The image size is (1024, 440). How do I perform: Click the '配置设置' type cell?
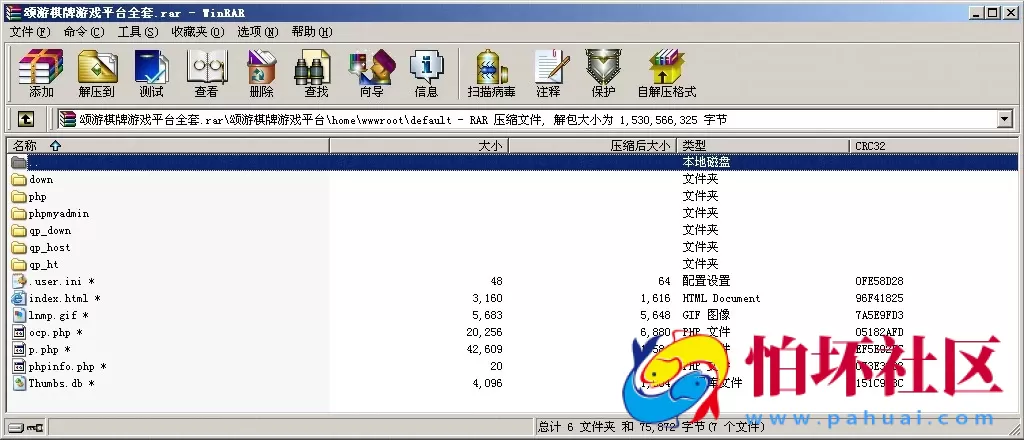click(x=707, y=281)
